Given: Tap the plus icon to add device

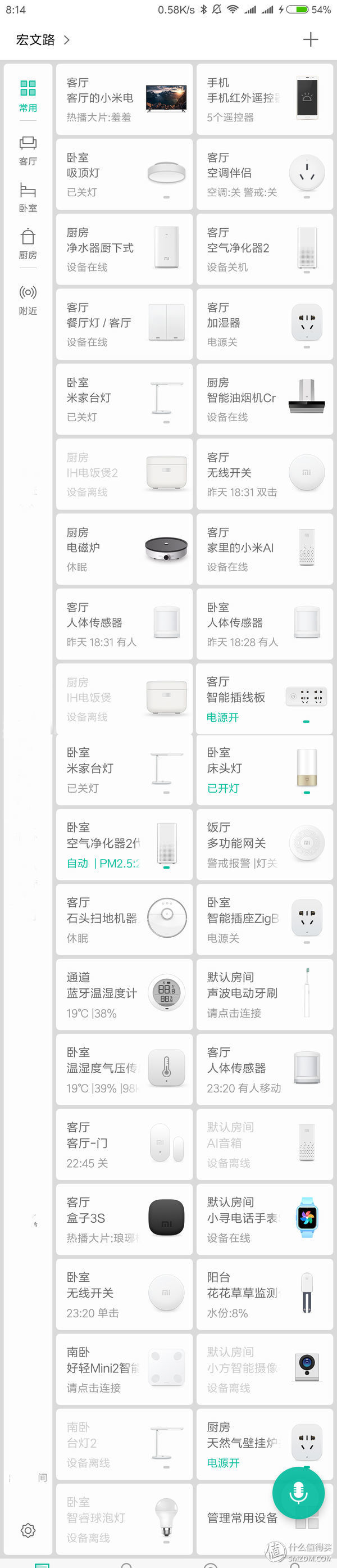Looking at the screenshot, I should 310,39.
